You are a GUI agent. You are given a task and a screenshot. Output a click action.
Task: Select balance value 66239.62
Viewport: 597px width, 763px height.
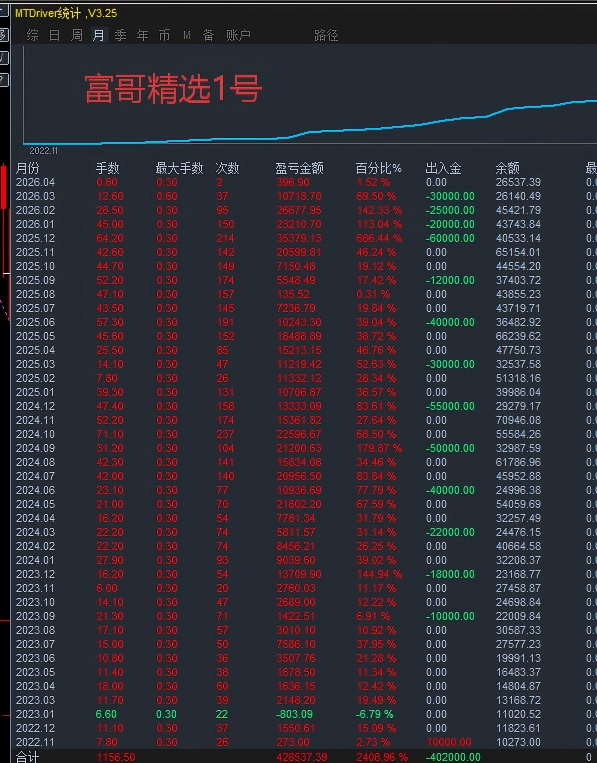[518, 336]
